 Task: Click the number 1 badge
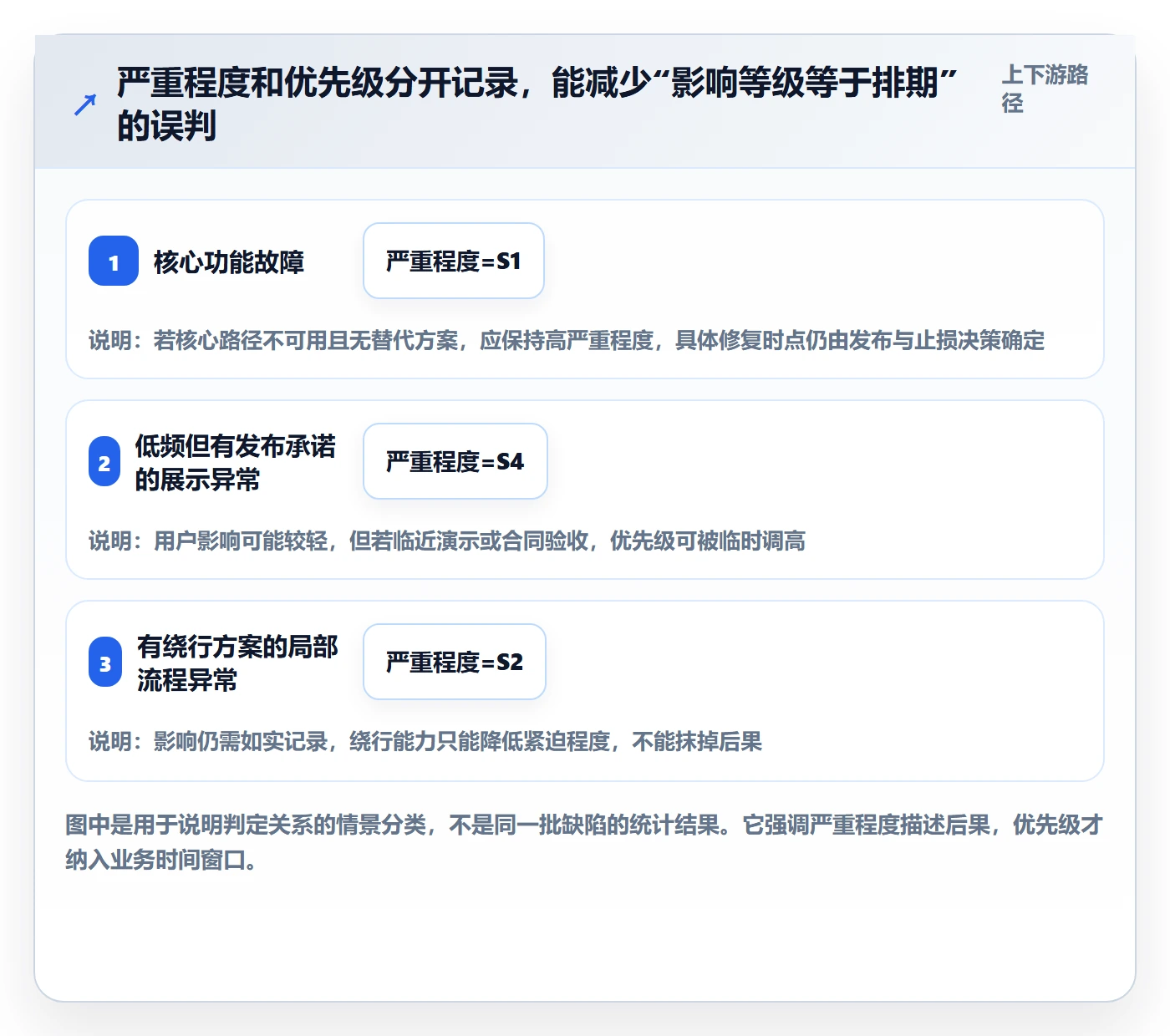(114, 261)
